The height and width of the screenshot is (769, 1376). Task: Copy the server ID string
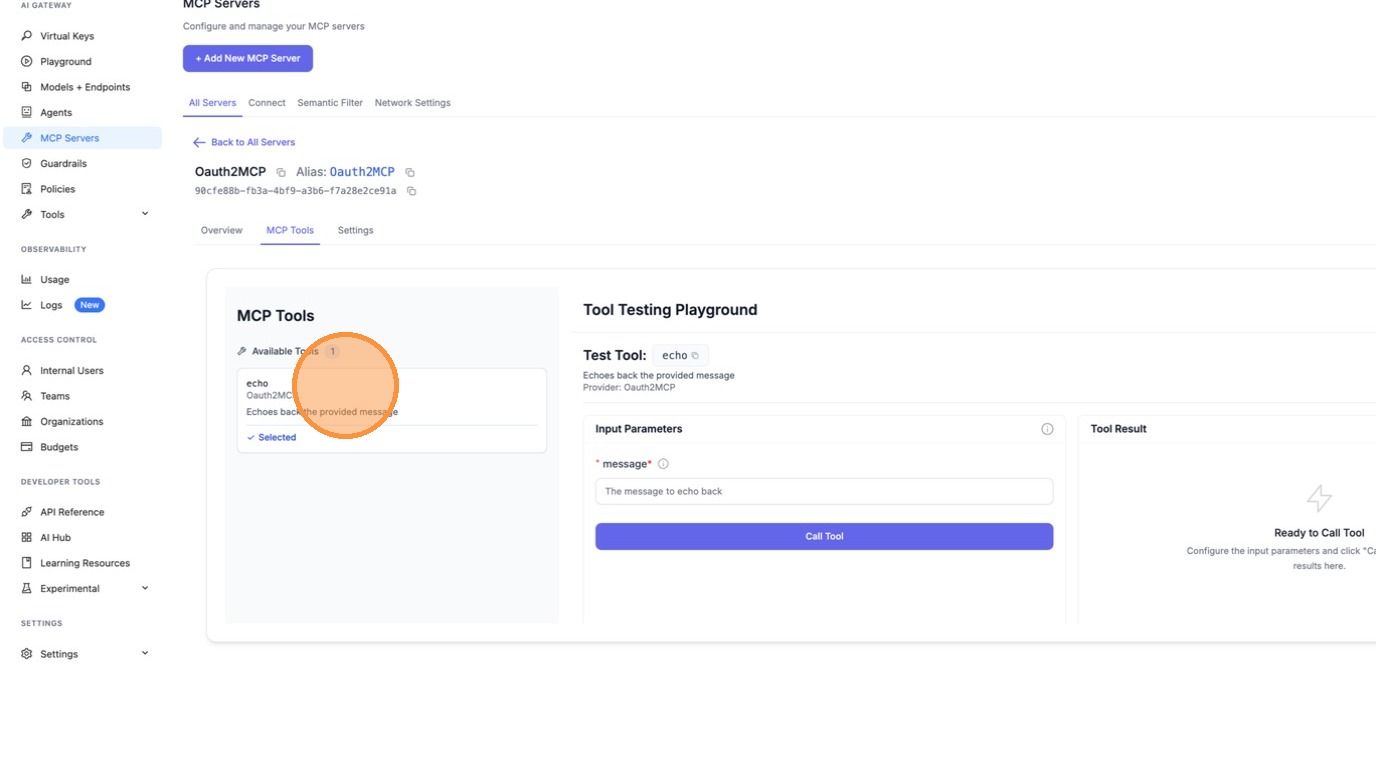[x=411, y=191]
